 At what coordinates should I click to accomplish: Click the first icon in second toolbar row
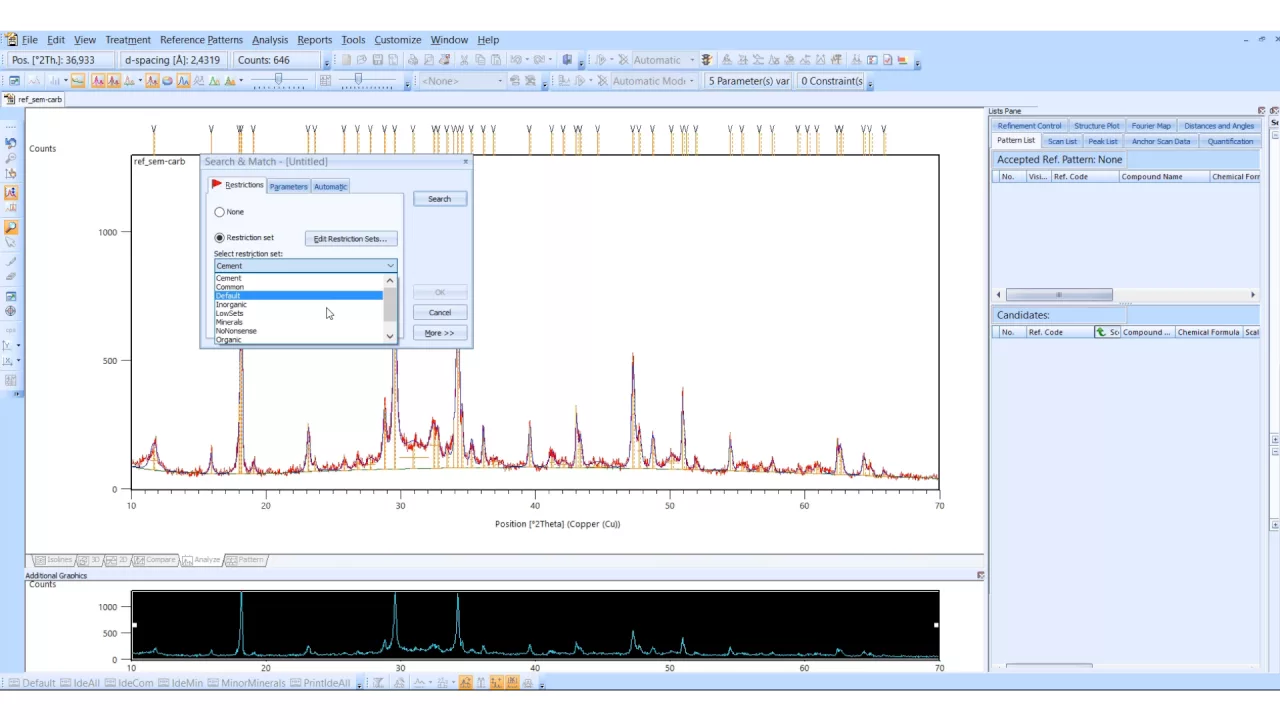click(x=14, y=81)
